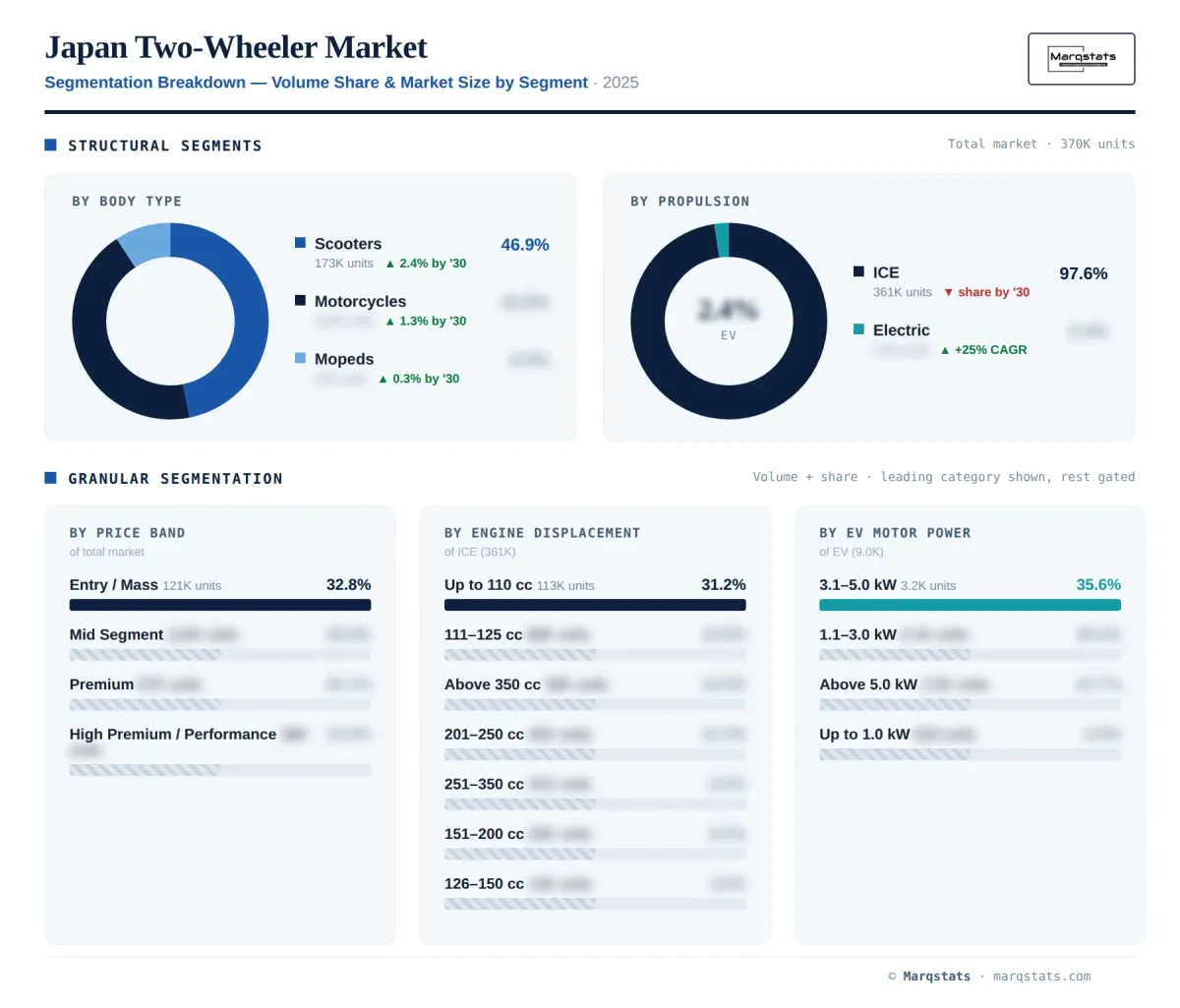Click the 'Entry / Mass' row label
Viewport: 1180px width, 1008px height.
point(114,585)
